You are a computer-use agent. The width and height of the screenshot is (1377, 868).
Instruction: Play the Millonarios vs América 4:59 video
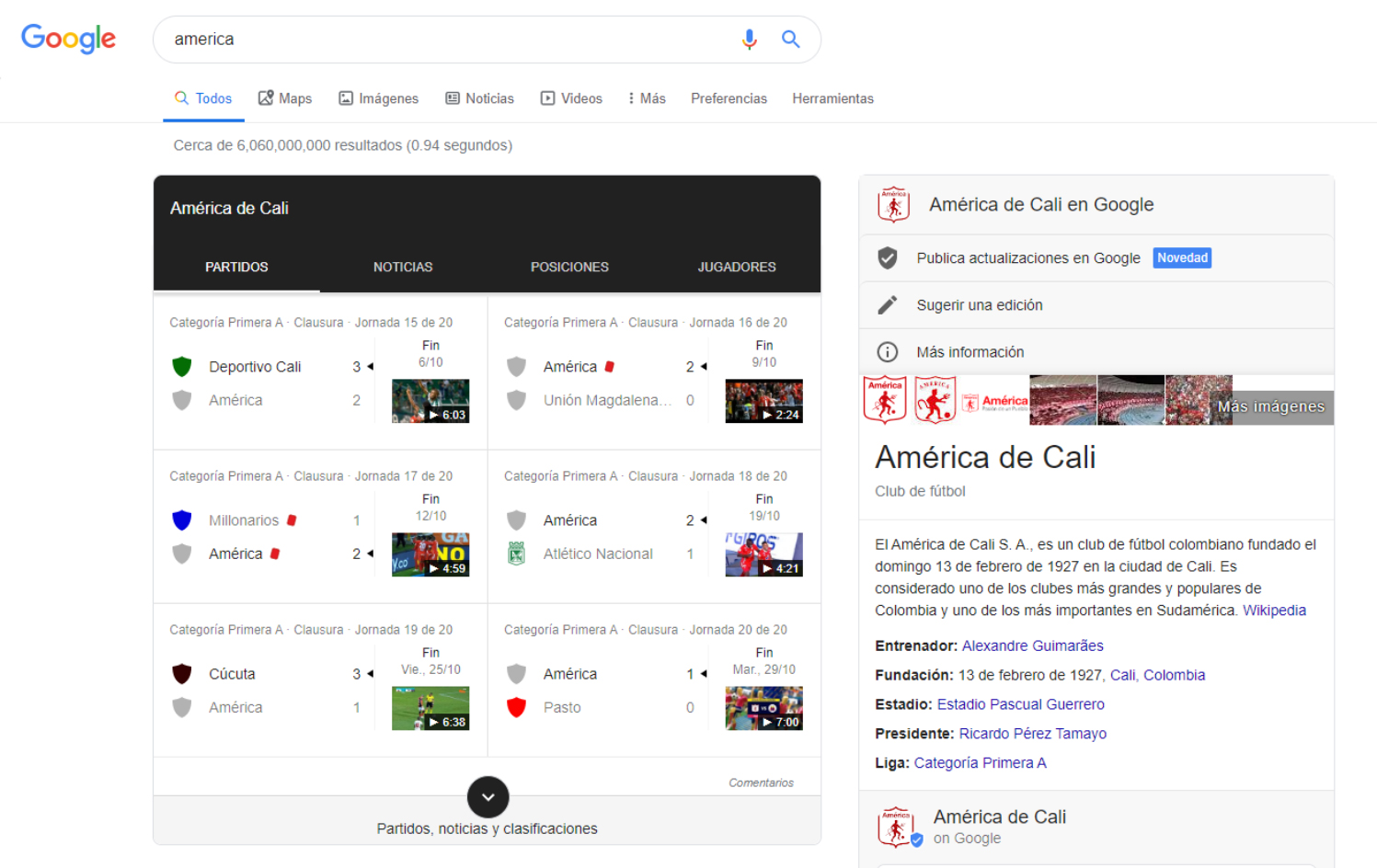430,554
